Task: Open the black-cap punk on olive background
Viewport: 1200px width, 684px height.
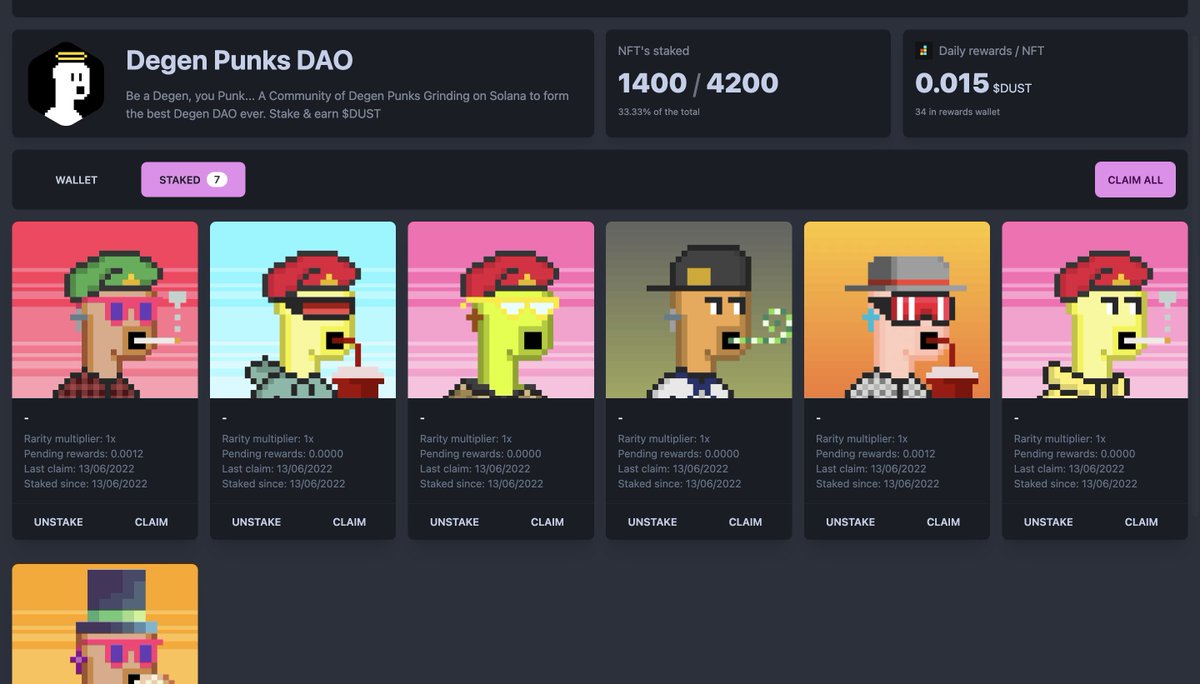Action: click(x=699, y=310)
